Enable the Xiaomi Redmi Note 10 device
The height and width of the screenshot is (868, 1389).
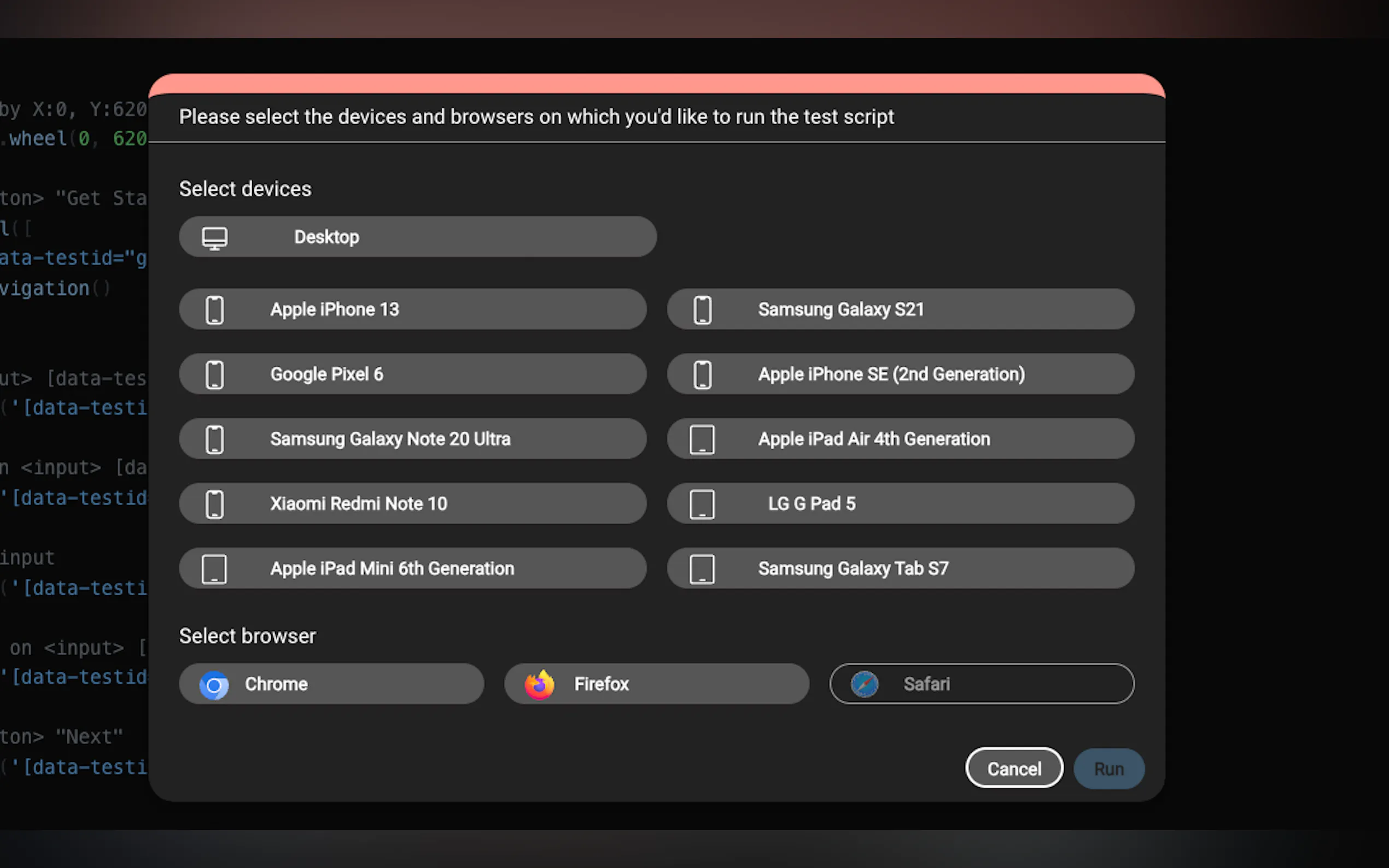(x=412, y=504)
